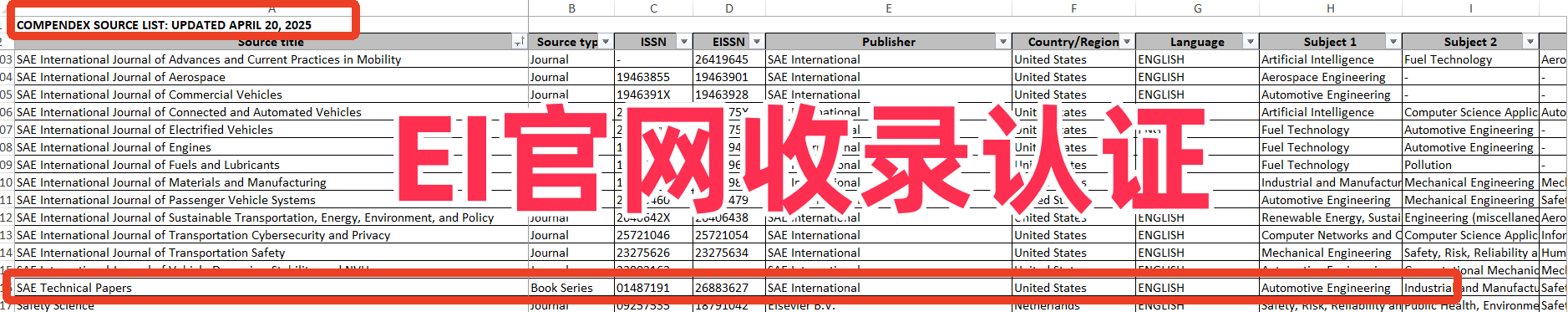Open the Language column filter arrow
1568x312 pixels.
tap(1250, 42)
